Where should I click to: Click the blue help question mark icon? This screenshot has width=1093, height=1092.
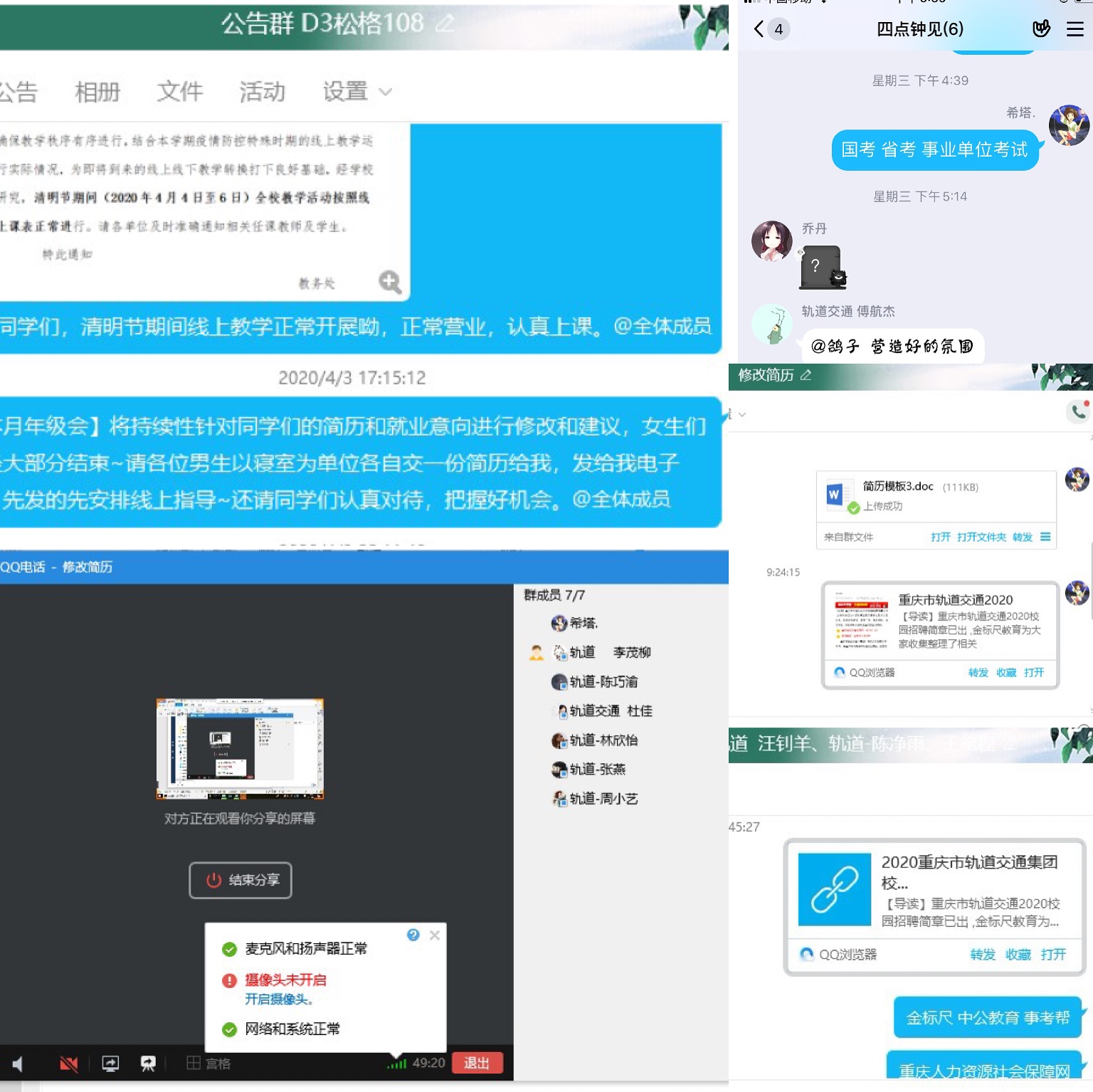[x=413, y=935]
